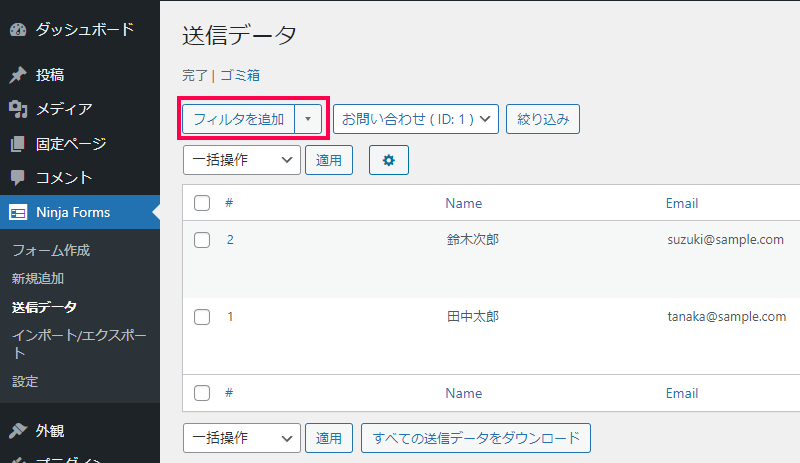Go to インポート/エクスポート submenu
Viewport: 800px width, 463px height.
pyautogui.click(x=79, y=344)
